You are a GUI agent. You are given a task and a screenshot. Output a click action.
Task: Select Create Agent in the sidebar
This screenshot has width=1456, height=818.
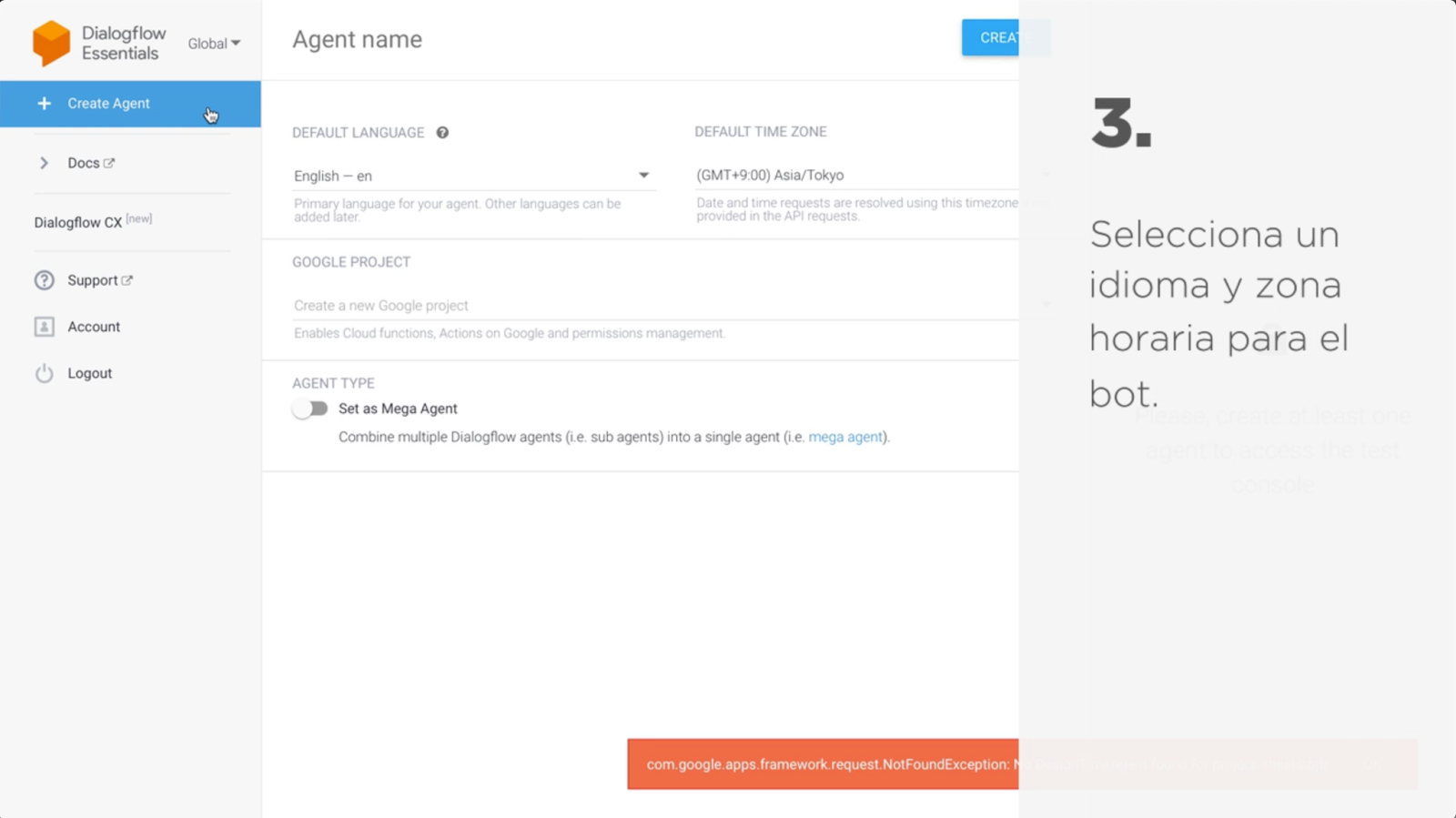coord(130,104)
